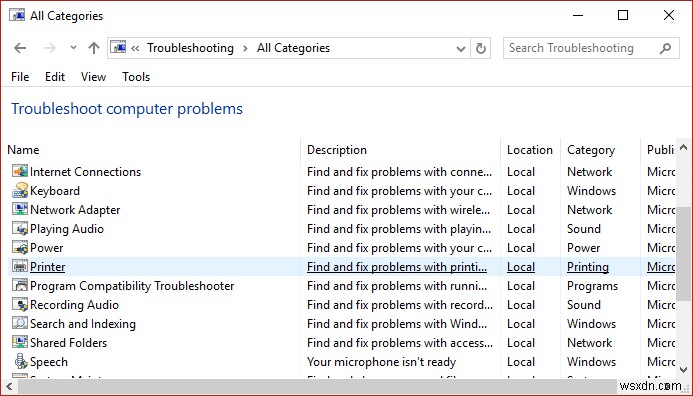This screenshot has height=396, width=693.
Task: Open the File menu
Action: click(x=20, y=77)
